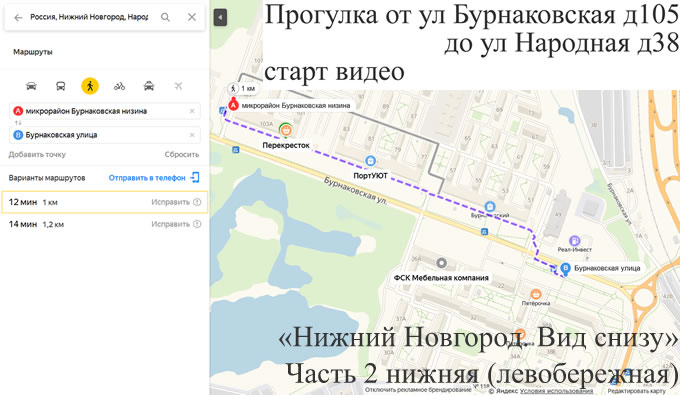Click the search address input field

click(89, 17)
